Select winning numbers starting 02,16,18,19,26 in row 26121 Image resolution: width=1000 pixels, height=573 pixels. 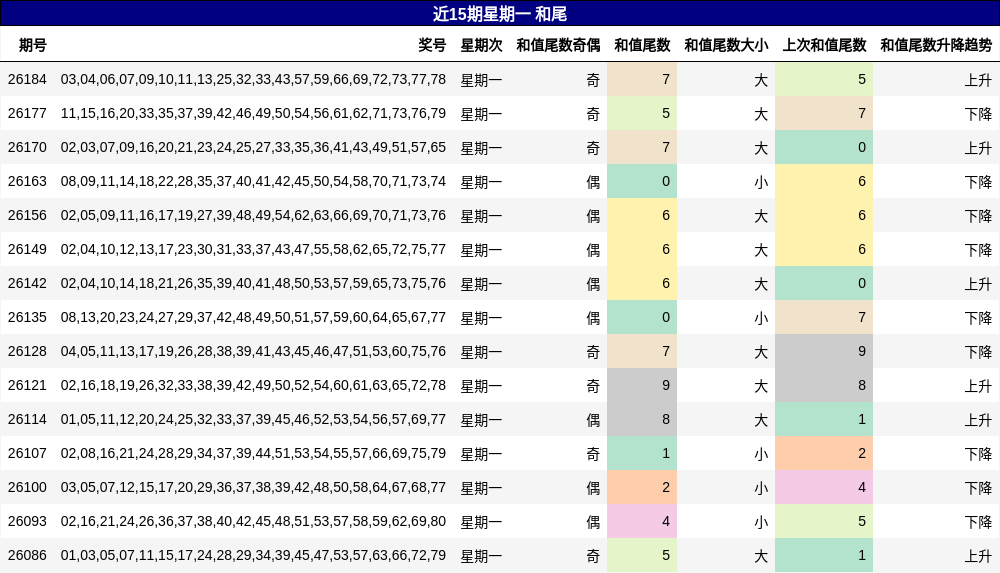click(x=253, y=385)
